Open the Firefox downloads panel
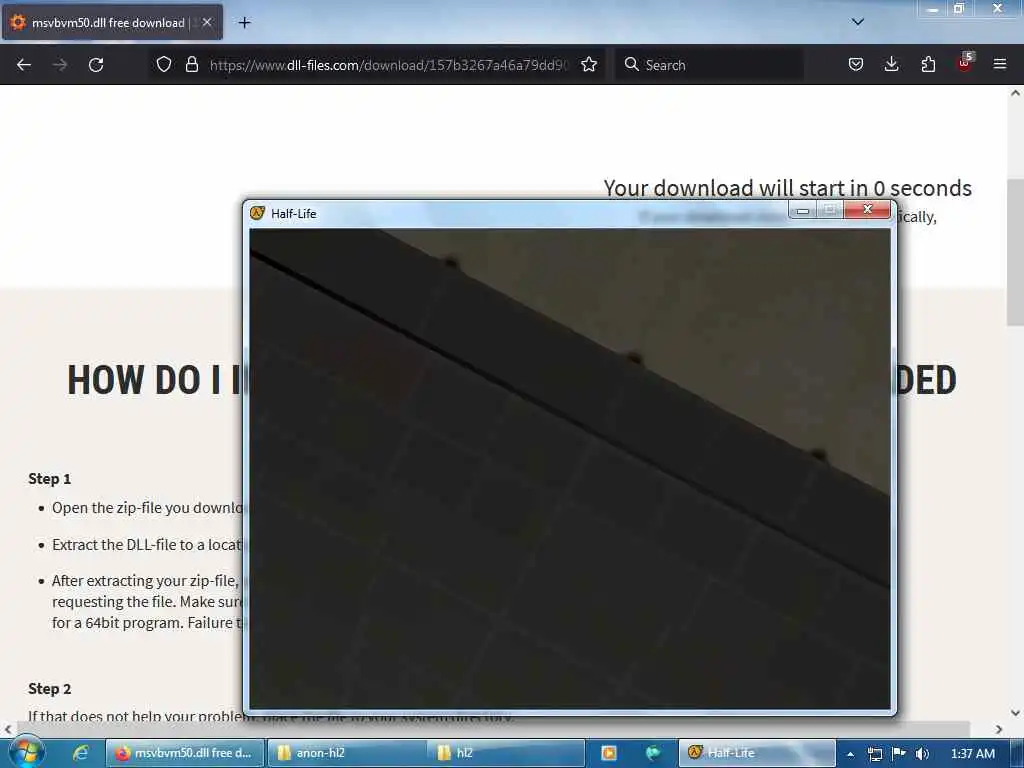 [891, 64]
